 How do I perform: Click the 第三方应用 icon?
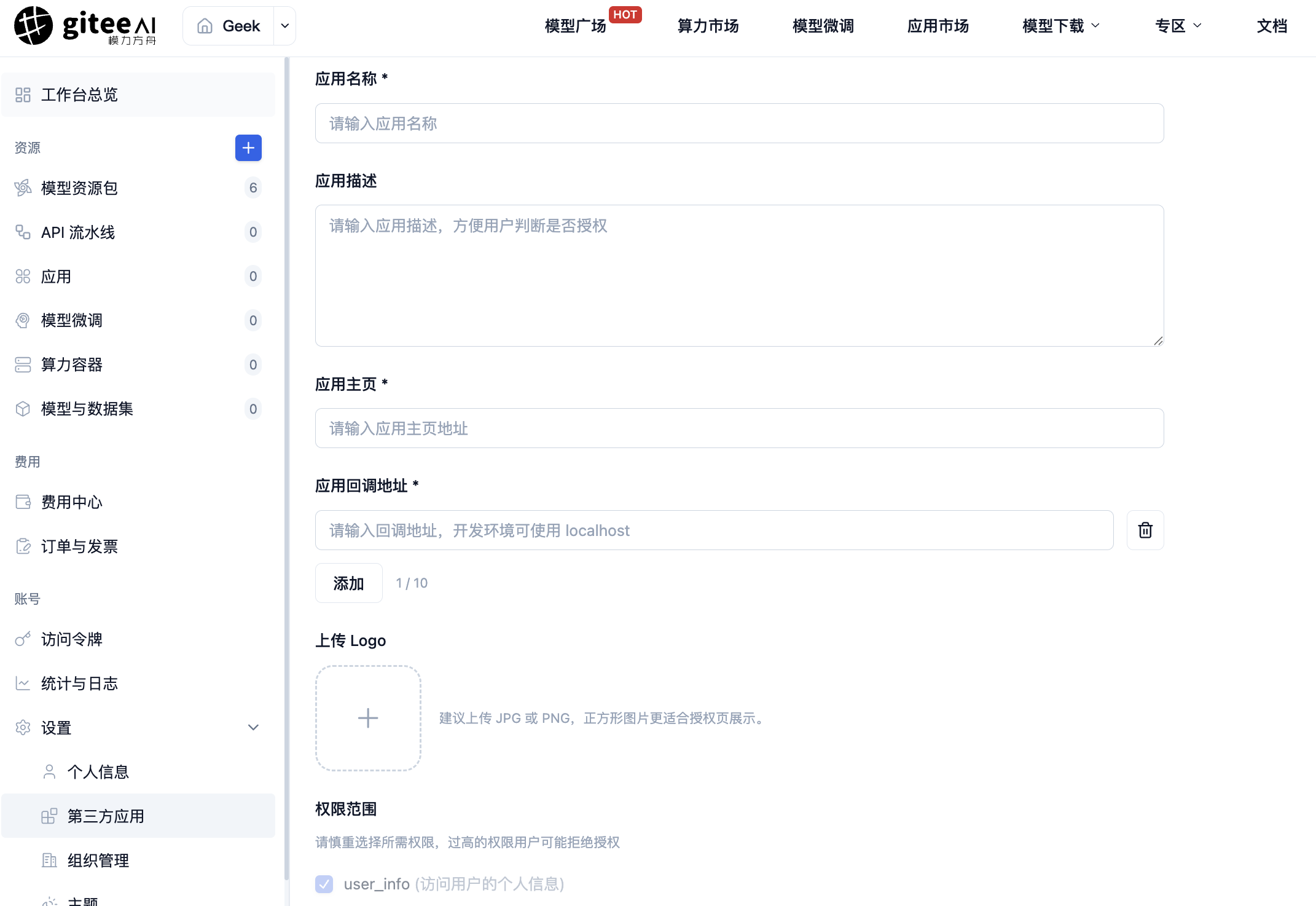49,816
